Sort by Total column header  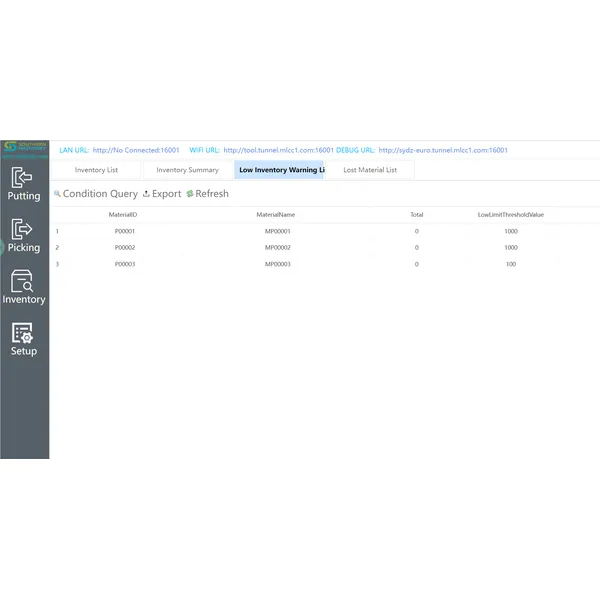pyautogui.click(x=417, y=215)
